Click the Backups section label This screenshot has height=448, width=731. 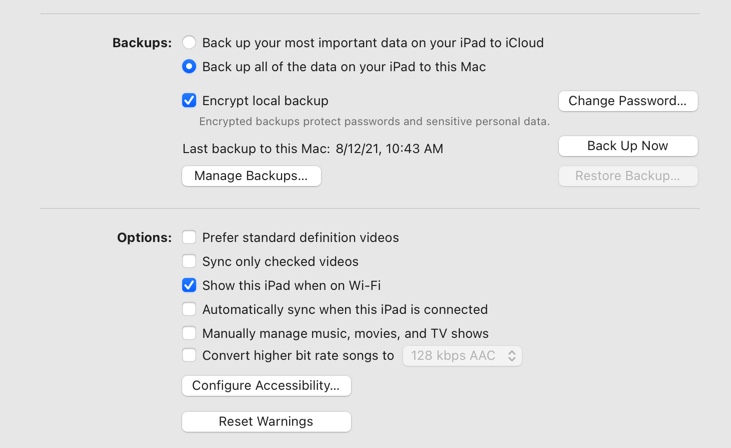point(141,43)
